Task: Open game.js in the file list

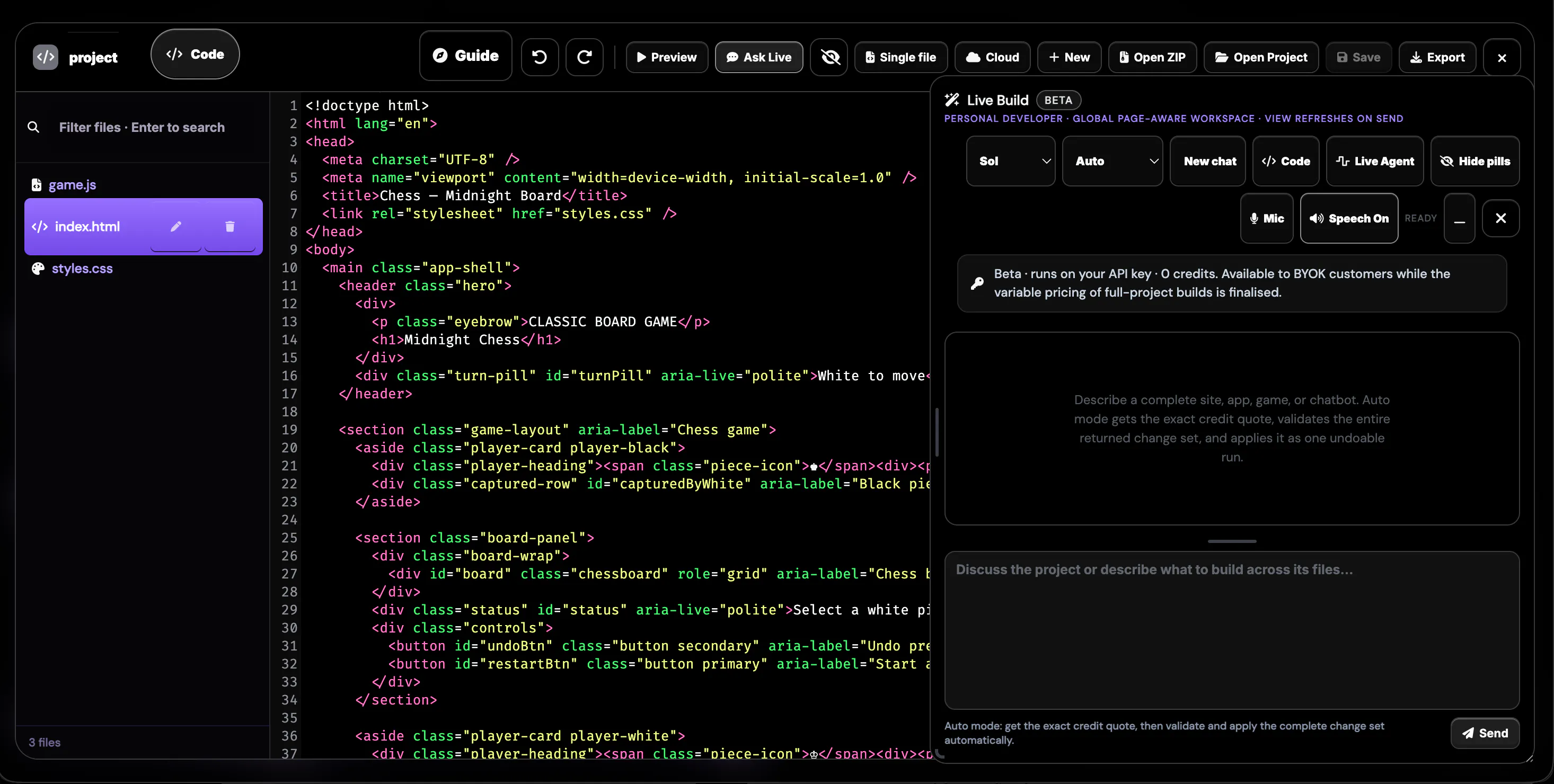Action: (x=73, y=184)
